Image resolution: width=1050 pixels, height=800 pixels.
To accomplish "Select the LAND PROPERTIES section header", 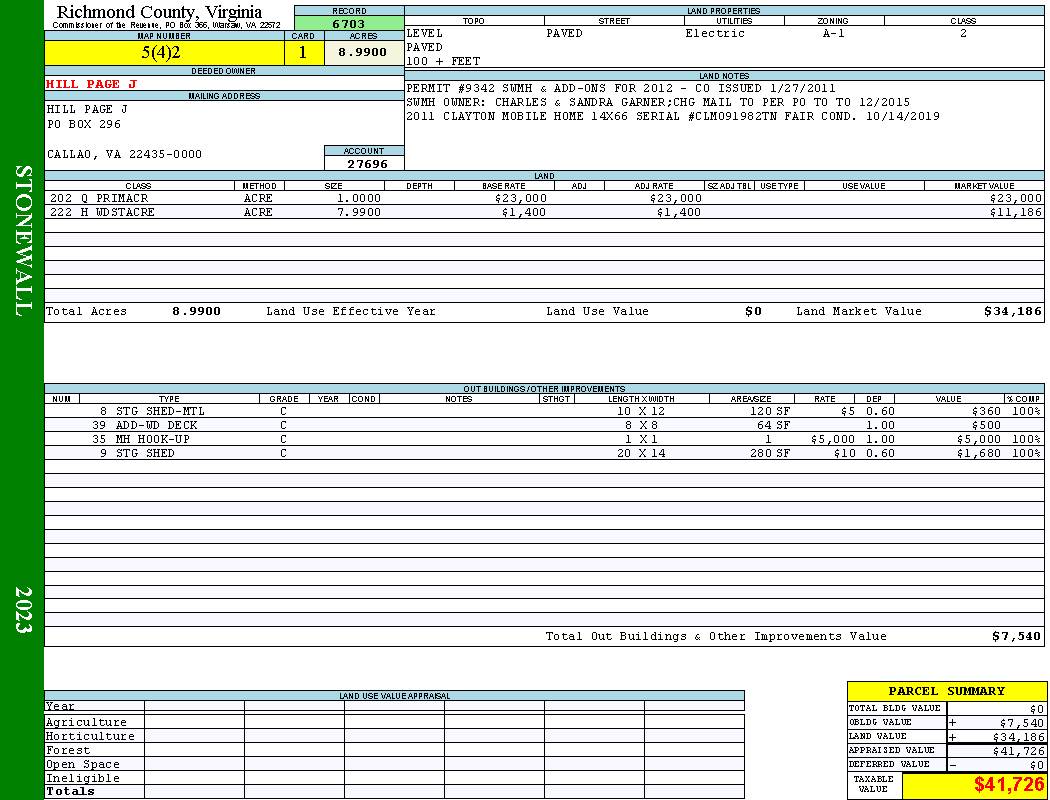I will (x=724, y=11).
